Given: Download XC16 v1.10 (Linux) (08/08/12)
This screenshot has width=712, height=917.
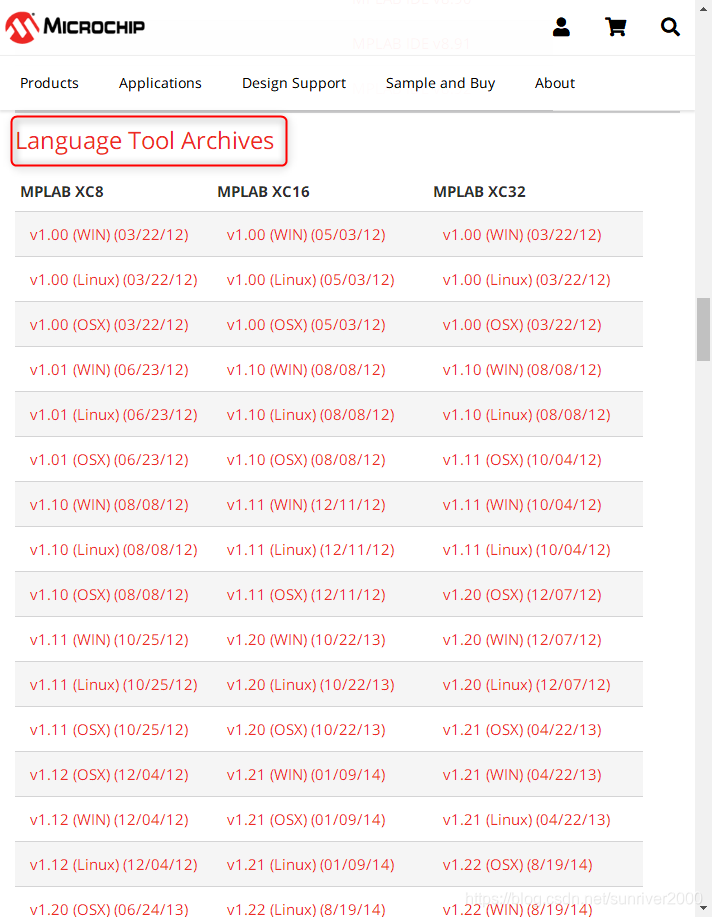Looking at the screenshot, I should pos(311,415).
